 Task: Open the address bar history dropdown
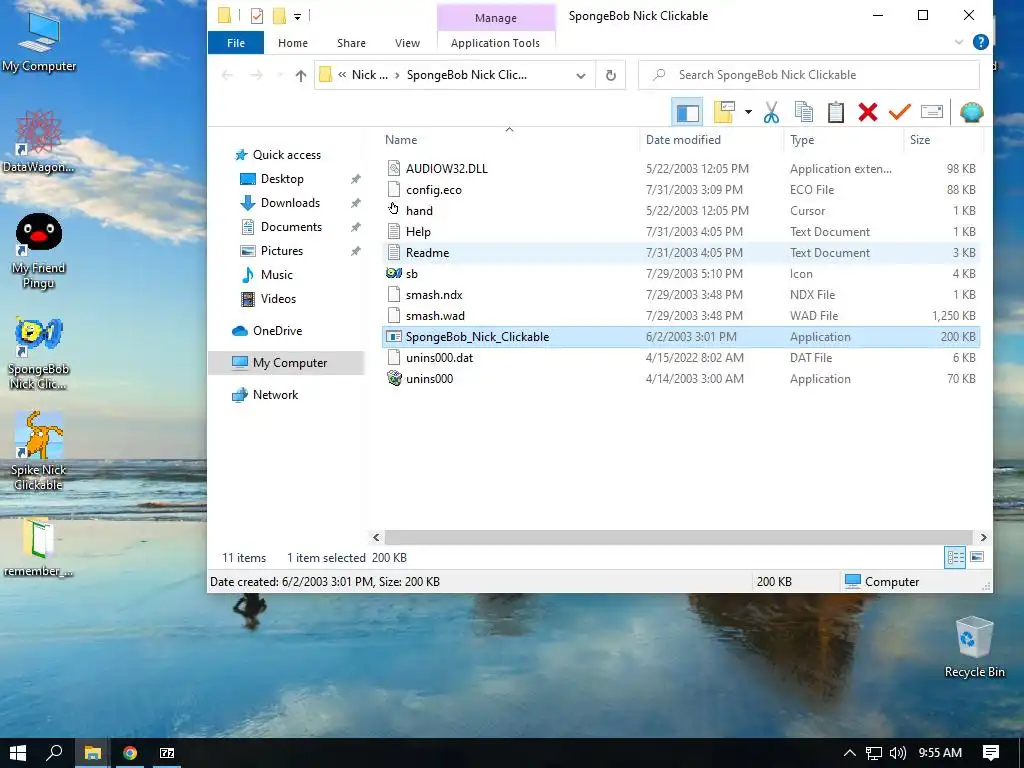click(x=581, y=76)
